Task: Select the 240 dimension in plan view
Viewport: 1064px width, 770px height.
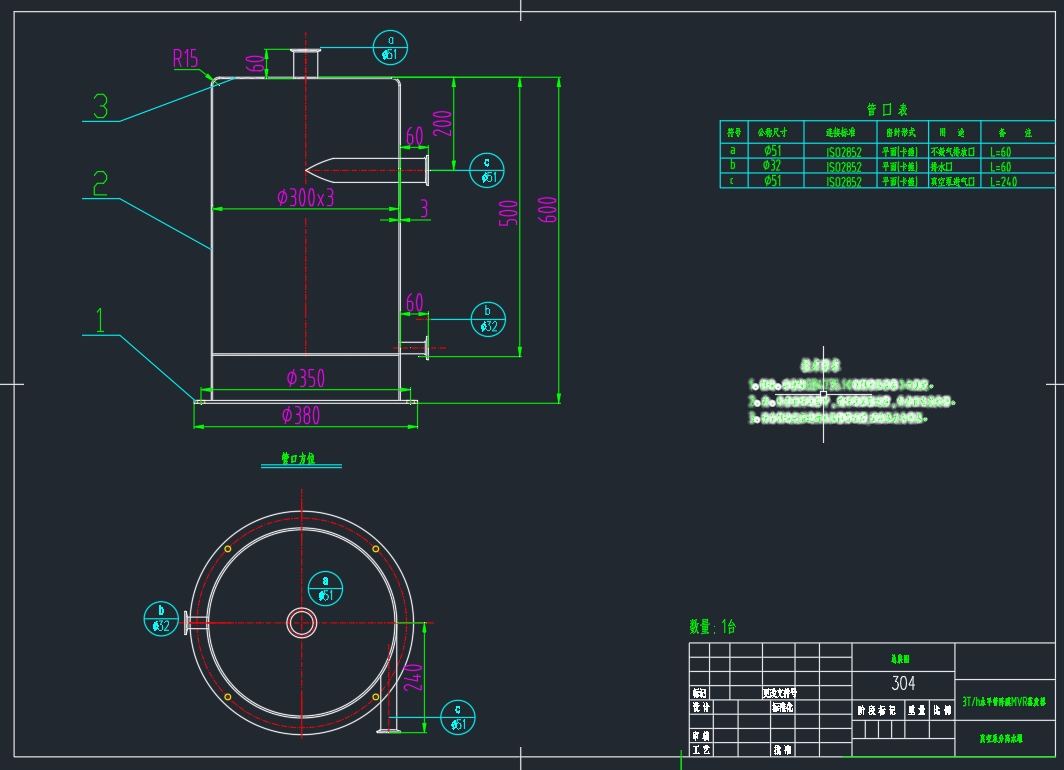Action: (413, 677)
